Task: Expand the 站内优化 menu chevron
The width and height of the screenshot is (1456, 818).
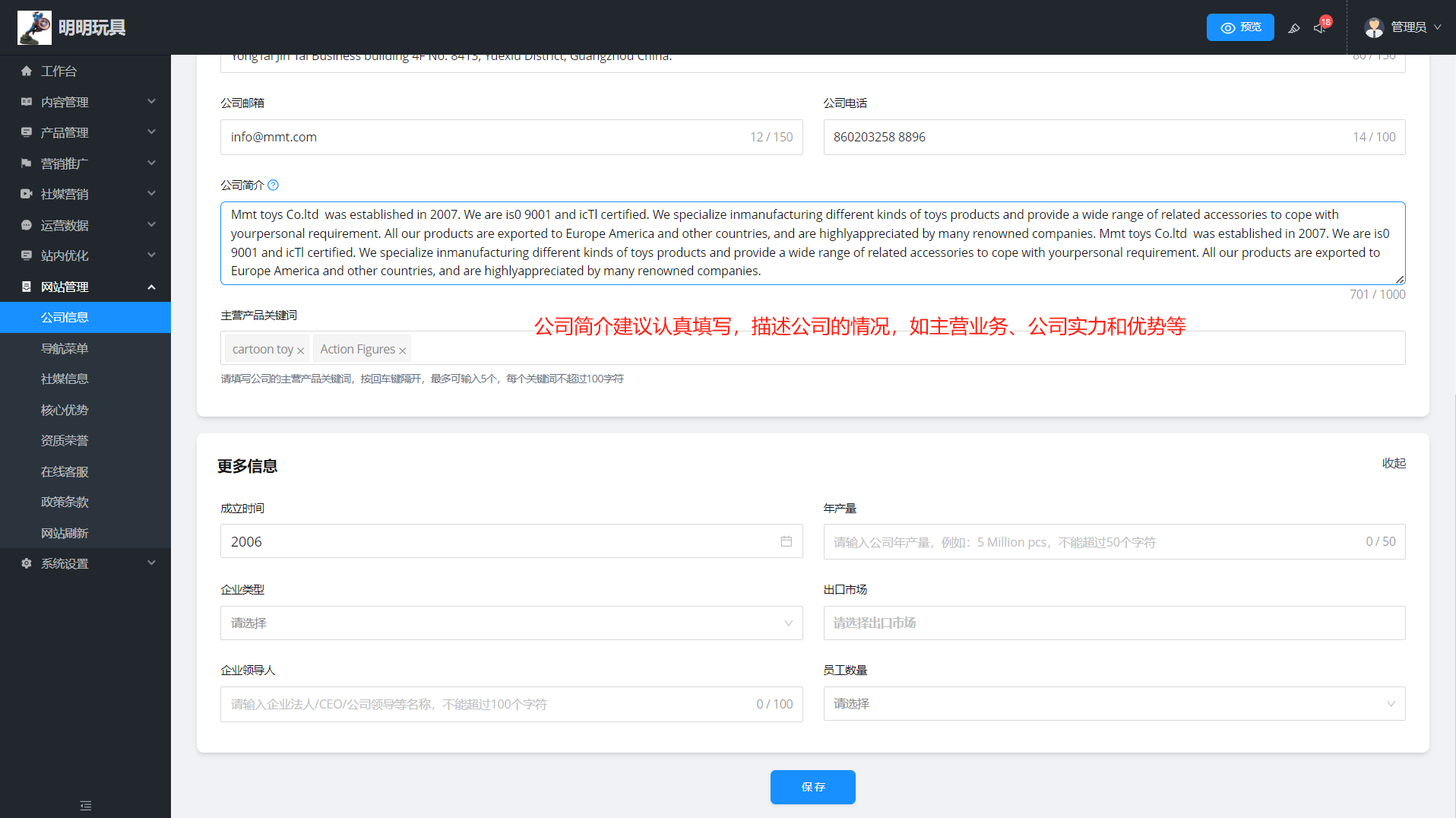Action: pos(151,255)
